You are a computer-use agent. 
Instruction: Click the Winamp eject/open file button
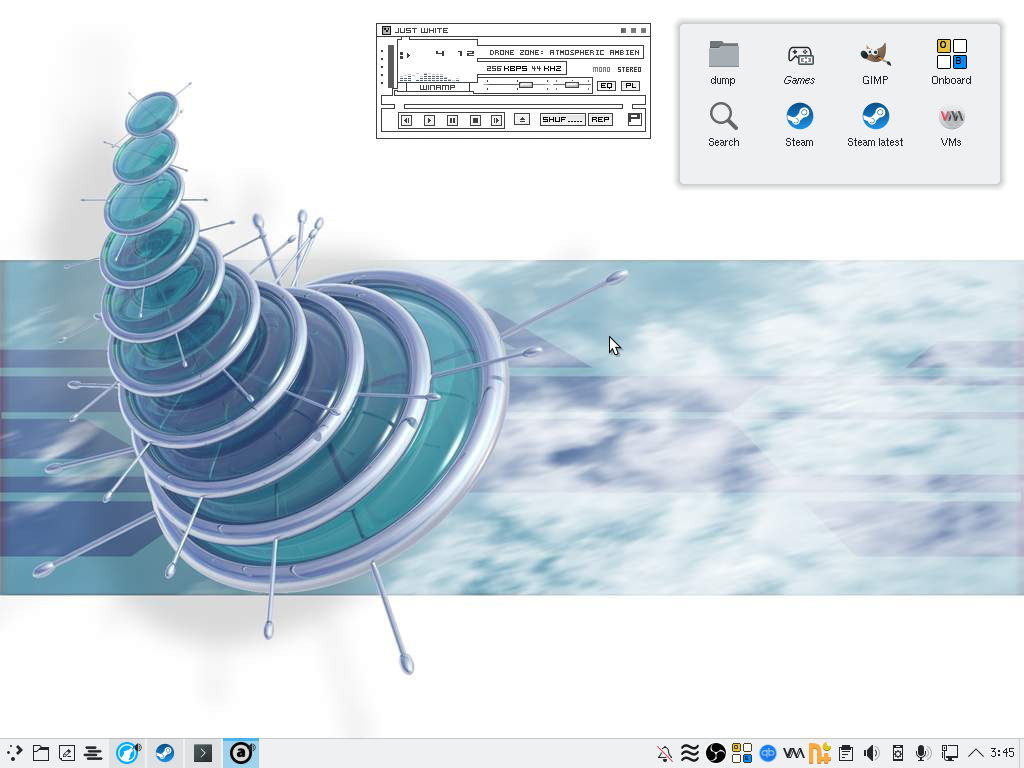[x=522, y=120]
